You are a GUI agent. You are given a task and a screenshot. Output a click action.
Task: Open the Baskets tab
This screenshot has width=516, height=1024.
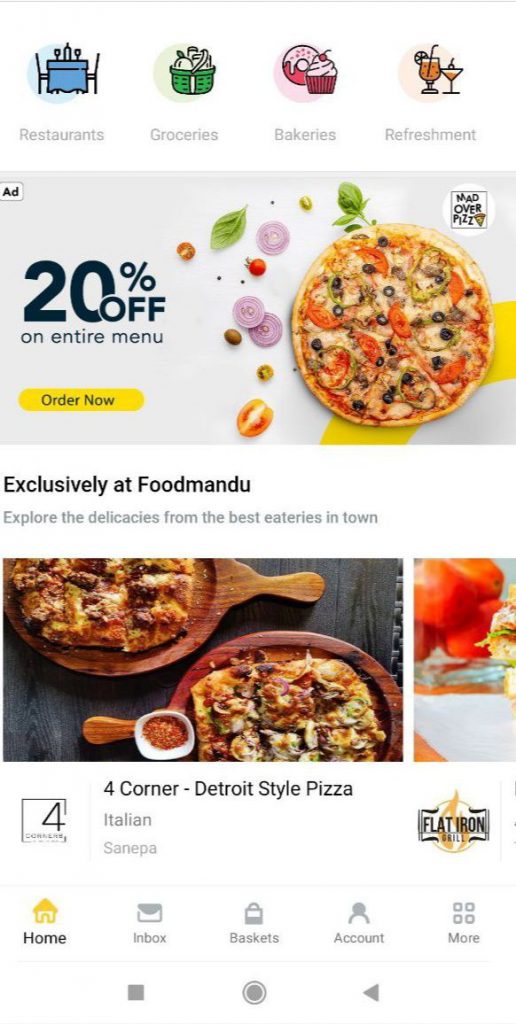(x=254, y=923)
